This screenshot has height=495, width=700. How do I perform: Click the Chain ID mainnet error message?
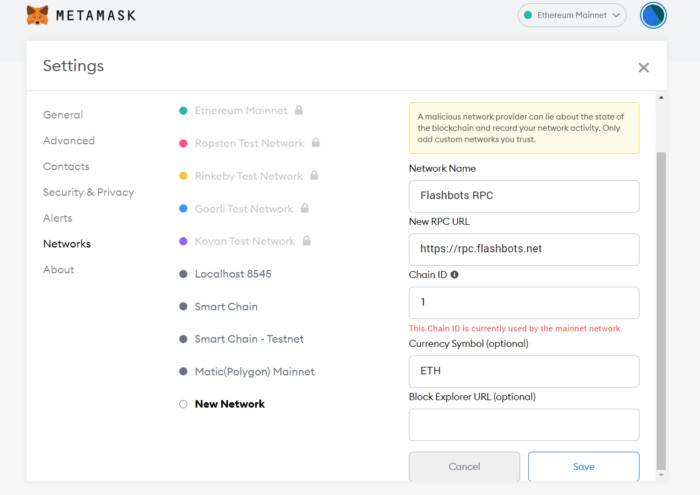[x=515, y=329]
